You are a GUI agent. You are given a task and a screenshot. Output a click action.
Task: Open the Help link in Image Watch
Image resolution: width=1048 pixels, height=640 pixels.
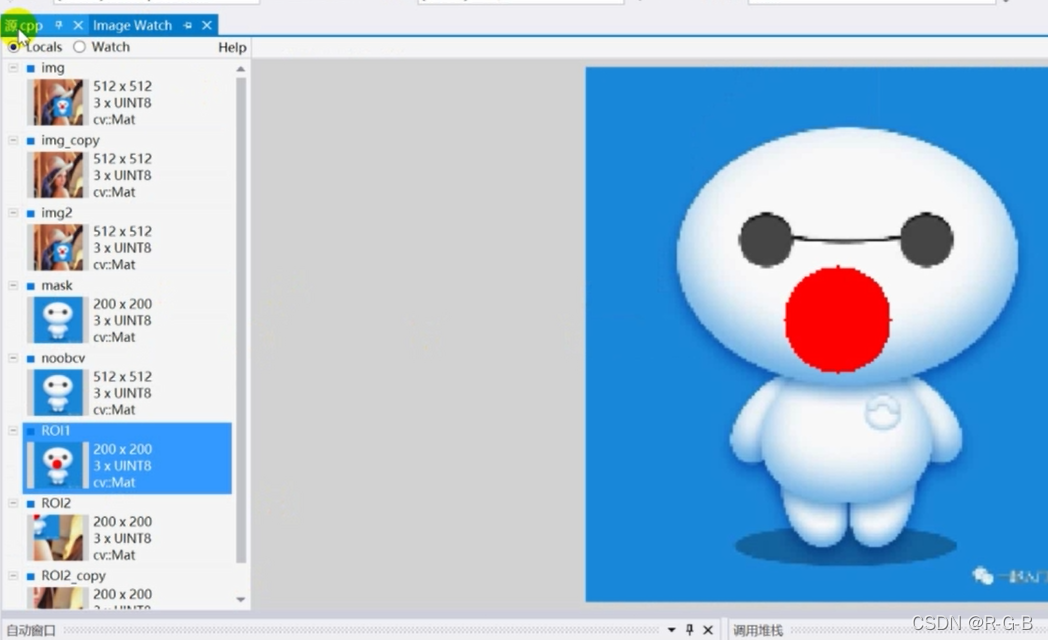click(232, 47)
